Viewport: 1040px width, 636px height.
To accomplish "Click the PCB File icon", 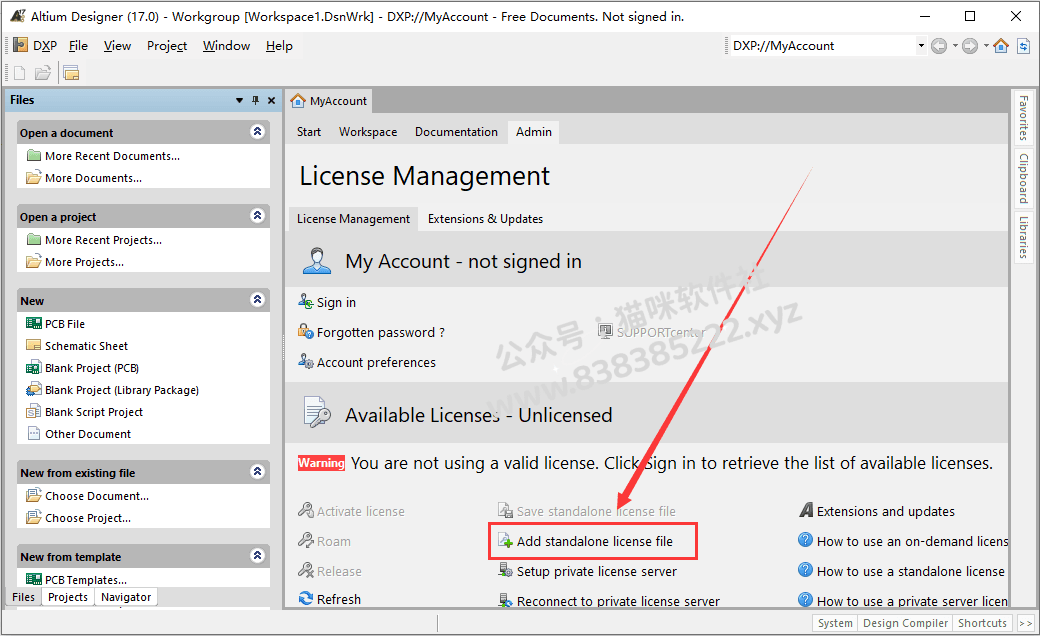I will point(33,323).
